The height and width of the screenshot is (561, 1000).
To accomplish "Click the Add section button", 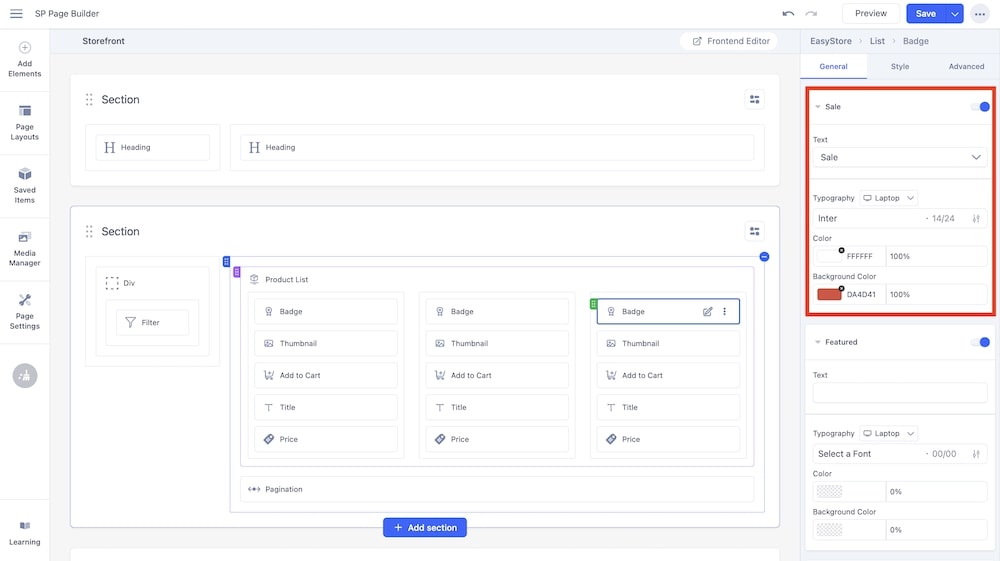I will (425, 527).
